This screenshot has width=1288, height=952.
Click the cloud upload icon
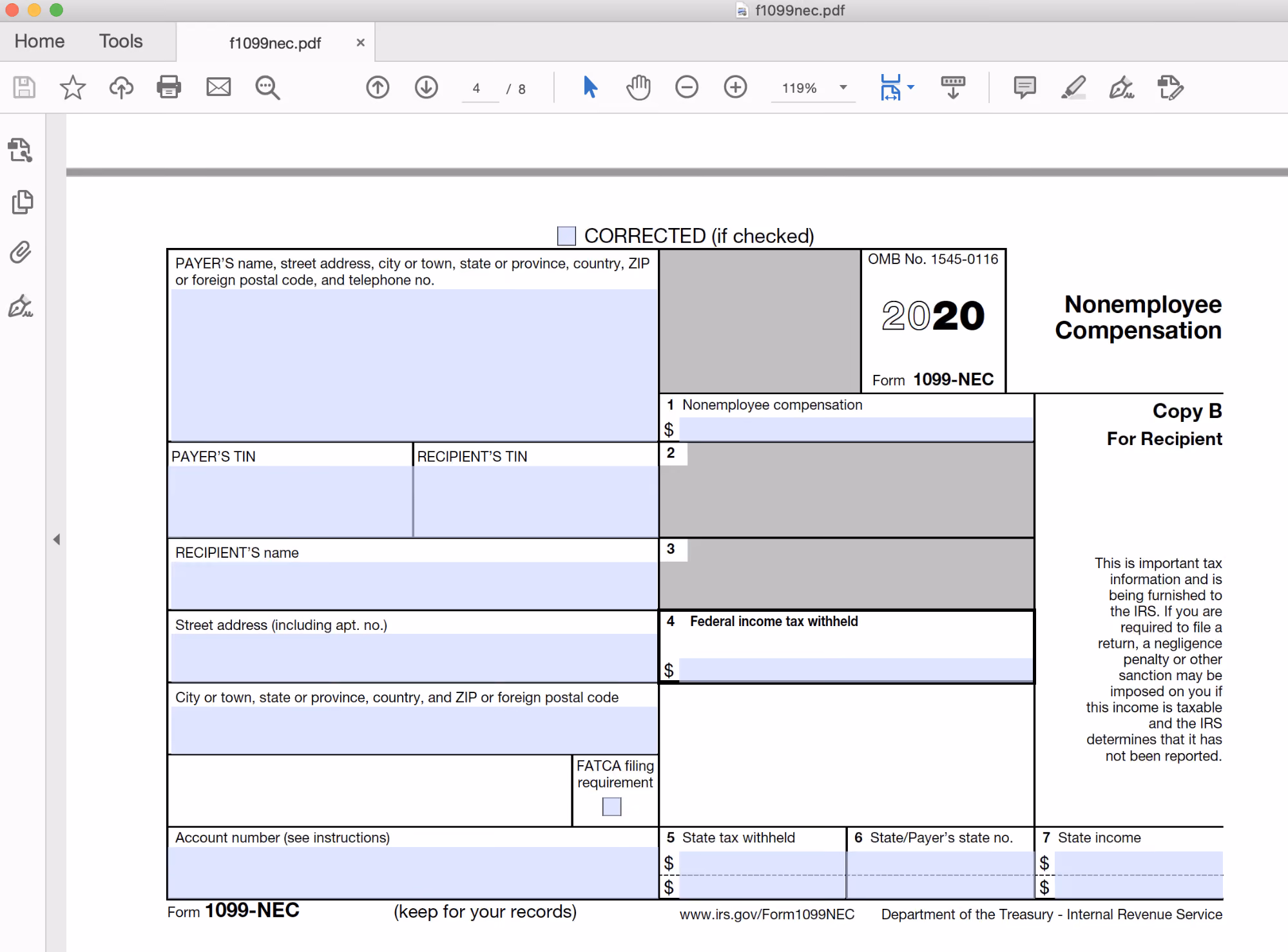[121, 87]
